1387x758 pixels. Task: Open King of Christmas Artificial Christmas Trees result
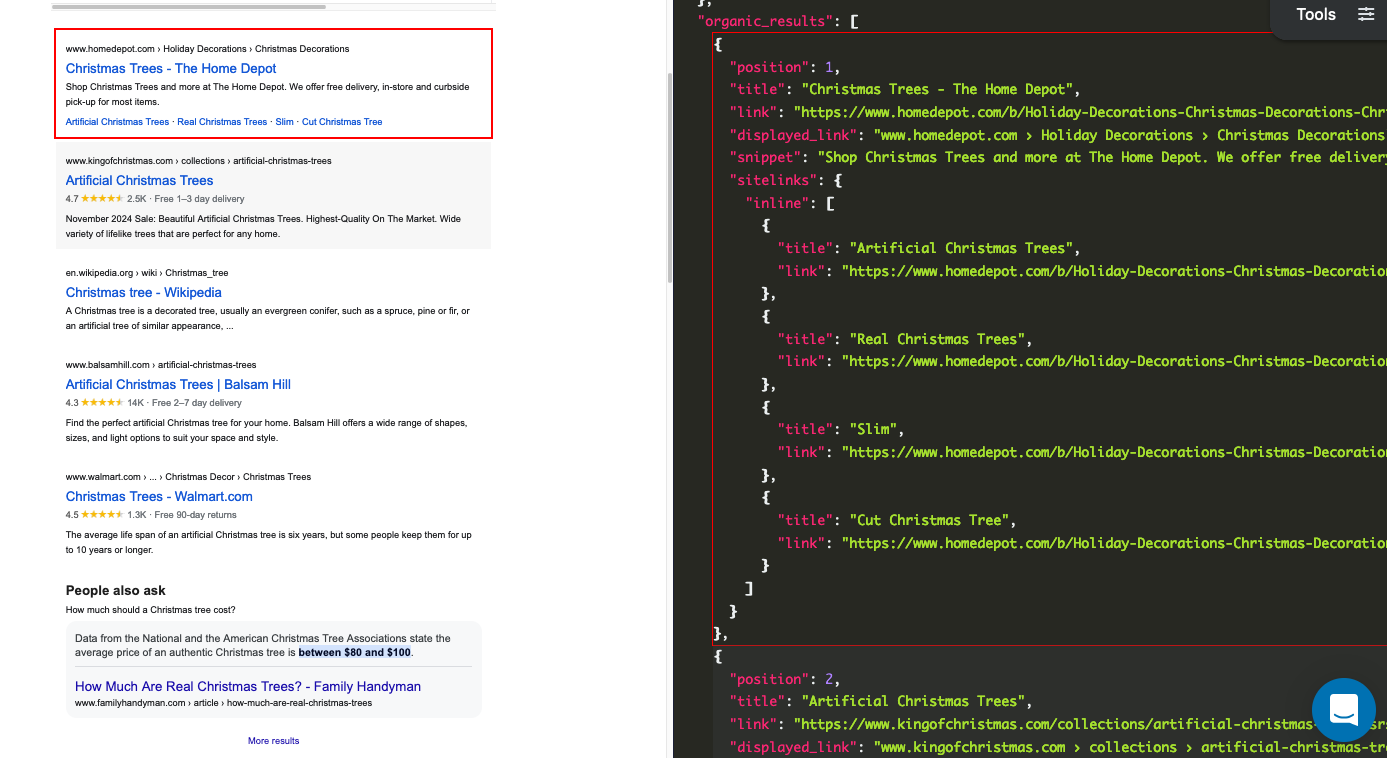point(139,180)
